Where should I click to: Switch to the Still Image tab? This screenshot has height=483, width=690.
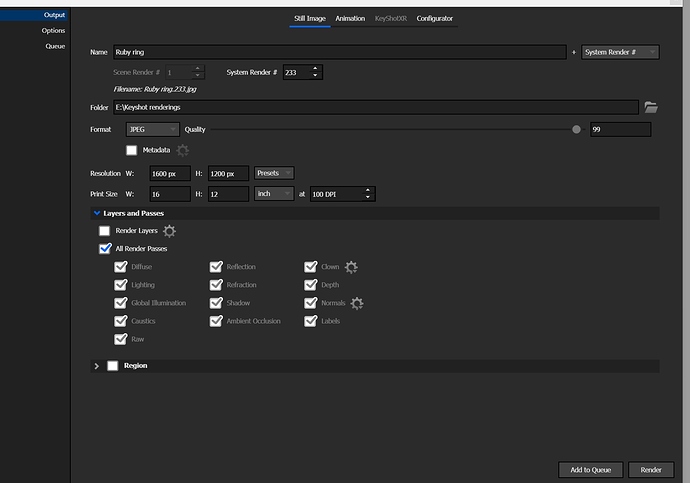pos(310,18)
